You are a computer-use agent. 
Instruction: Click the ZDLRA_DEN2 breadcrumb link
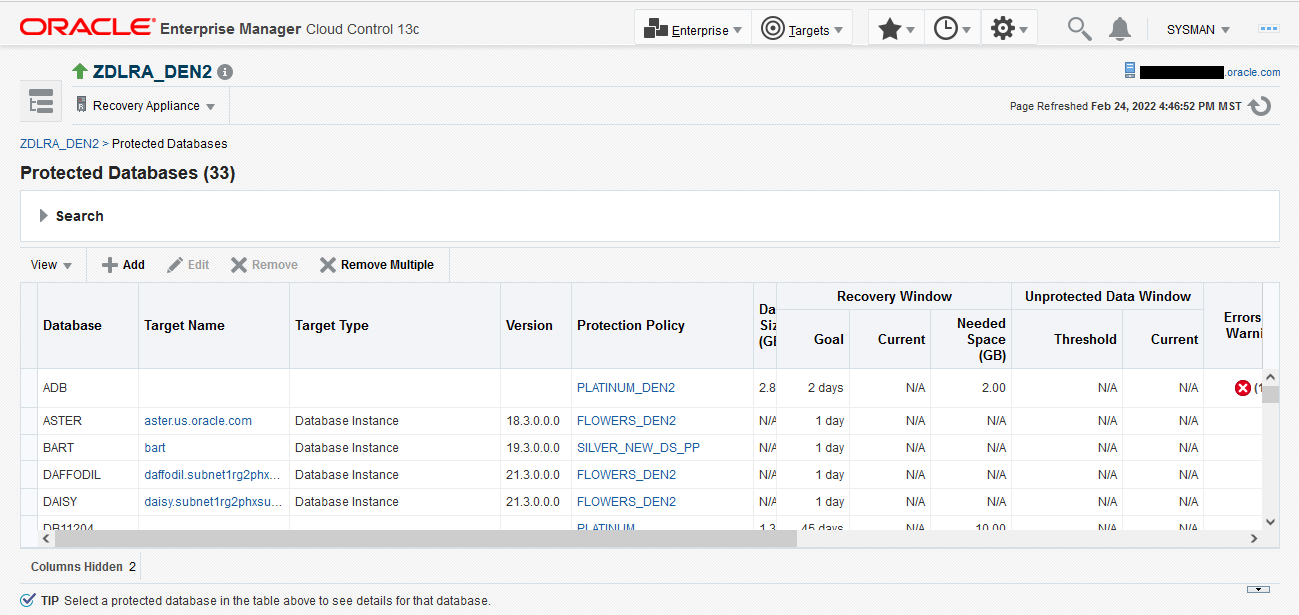point(59,144)
